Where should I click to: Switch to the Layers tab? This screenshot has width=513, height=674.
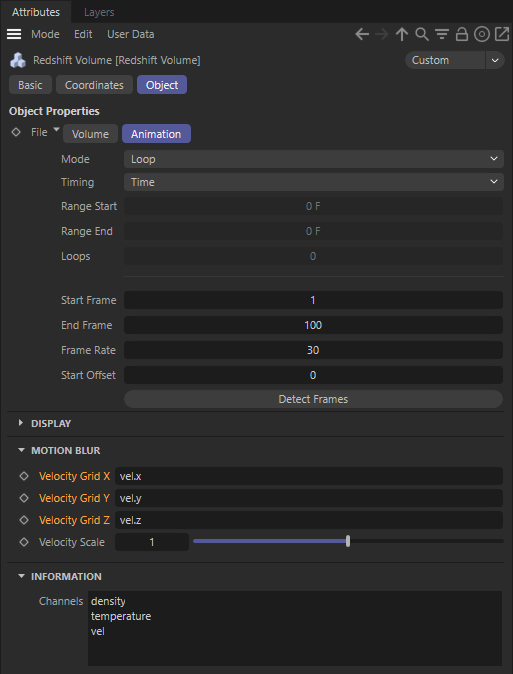99,12
